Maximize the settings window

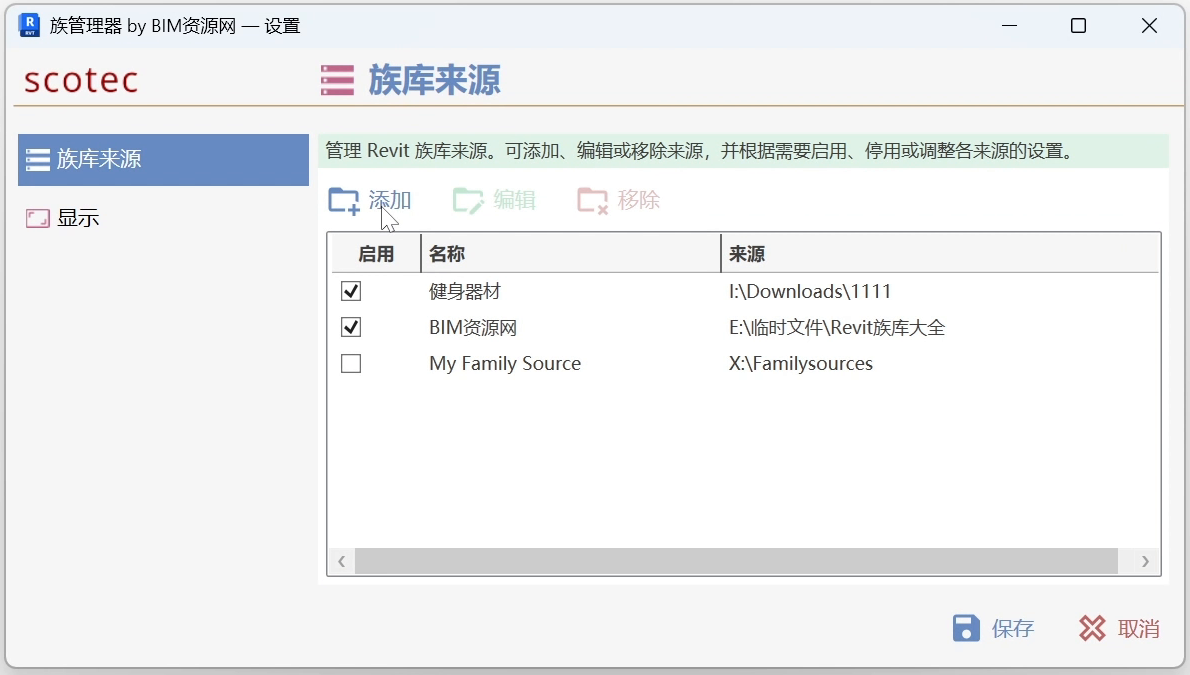[x=1078, y=25]
